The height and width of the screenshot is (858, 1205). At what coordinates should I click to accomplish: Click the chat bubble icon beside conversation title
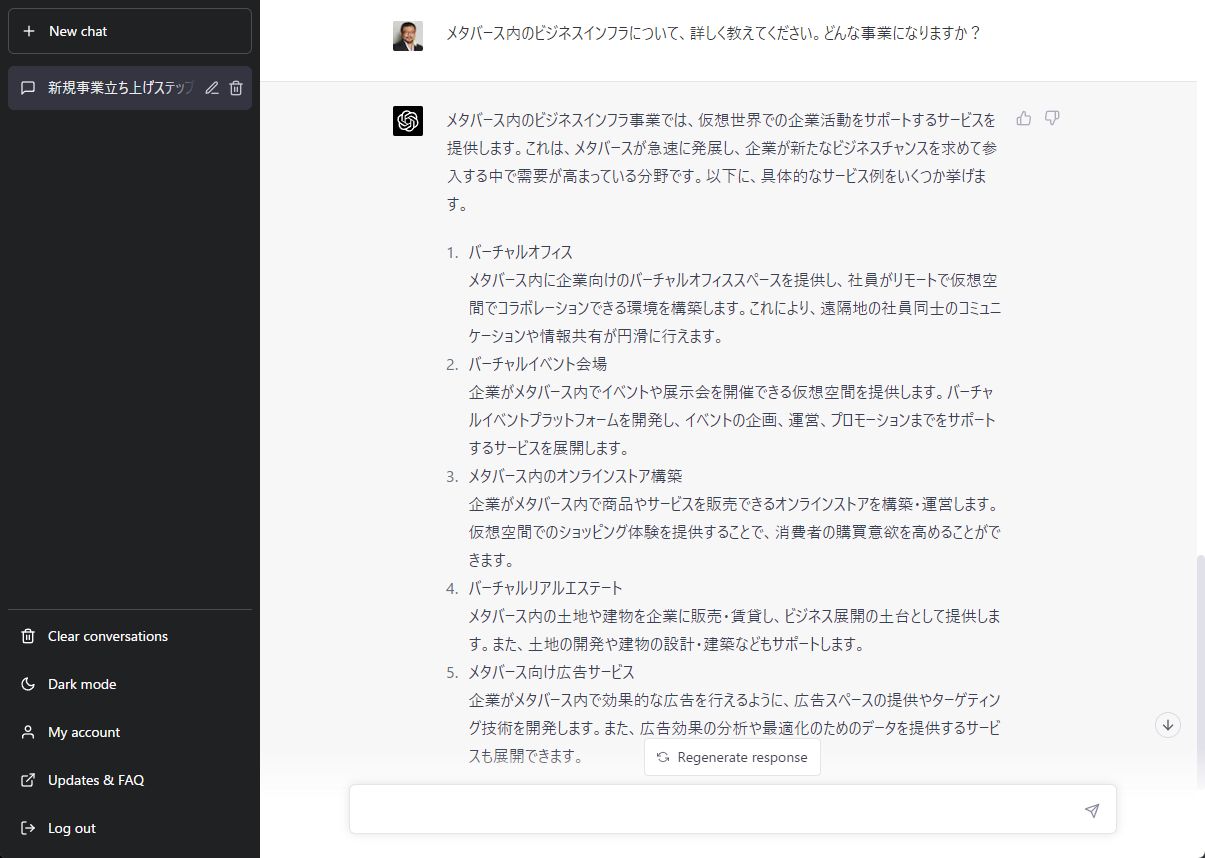tap(28, 88)
